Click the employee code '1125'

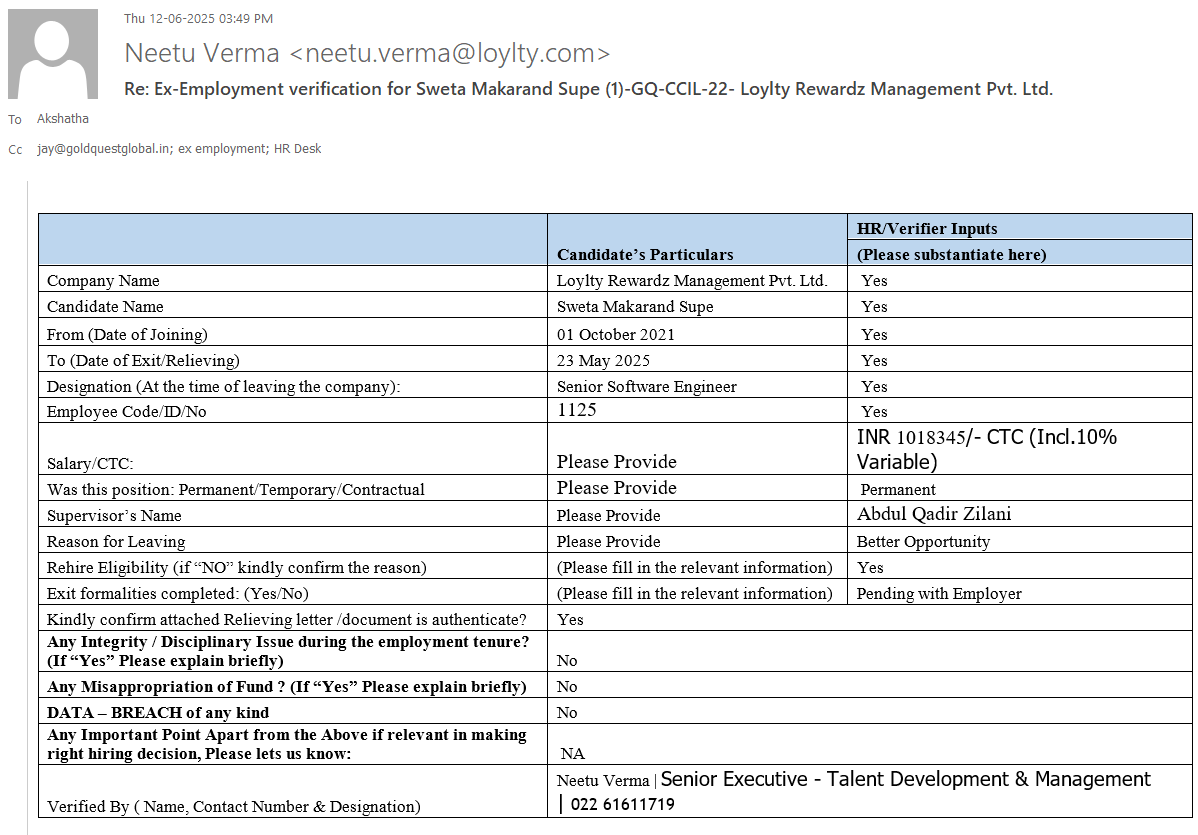pos(577,410)
